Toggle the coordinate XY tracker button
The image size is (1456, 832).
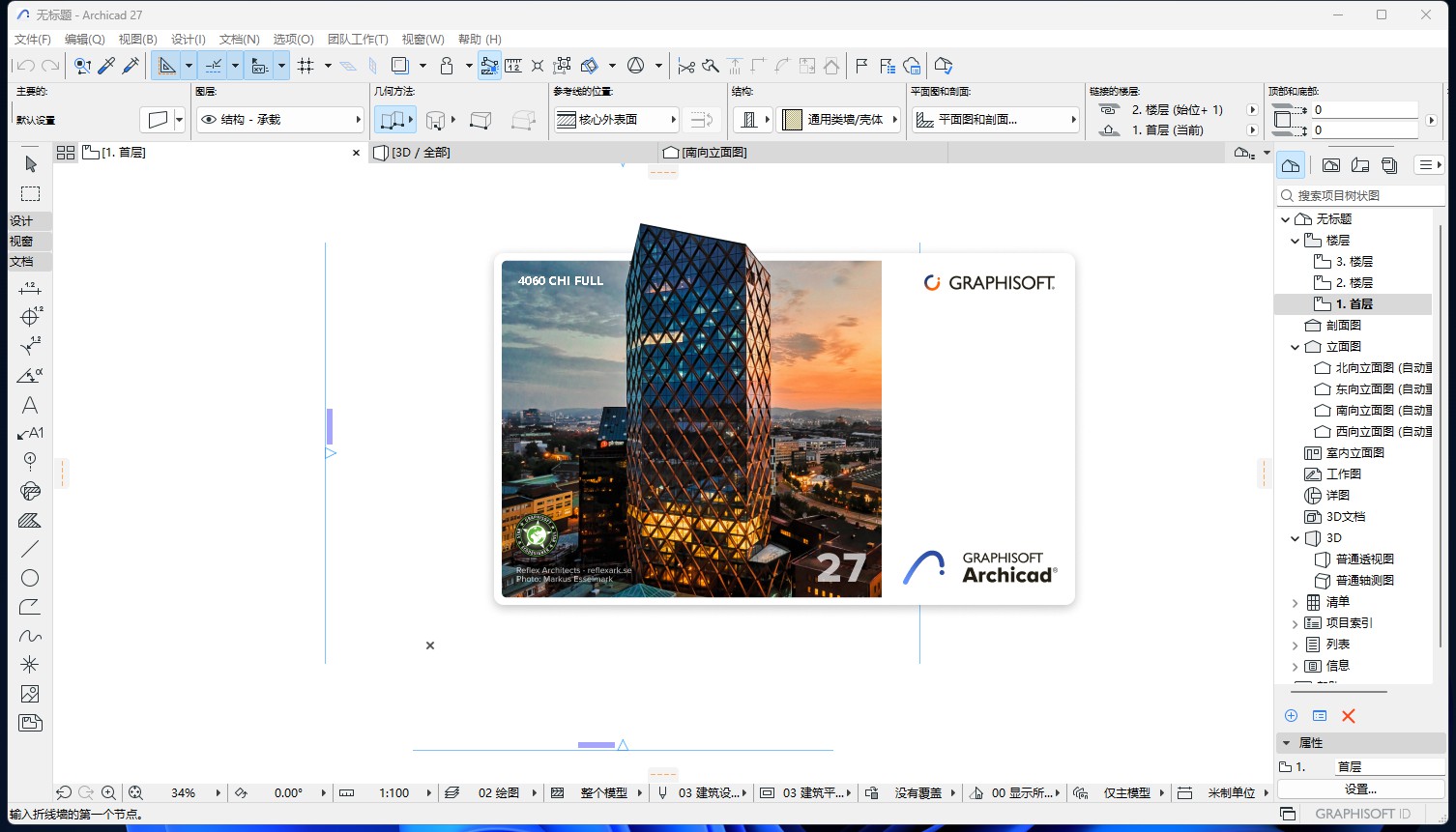[259, 66]
